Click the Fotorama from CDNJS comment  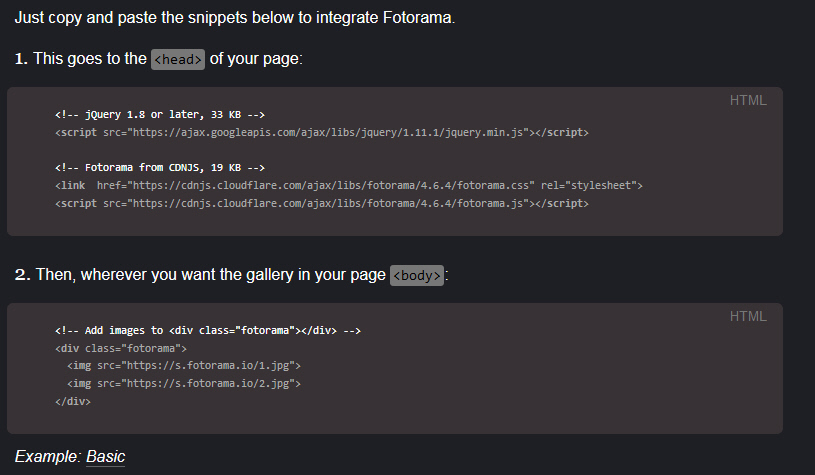(x=160, y=167)
